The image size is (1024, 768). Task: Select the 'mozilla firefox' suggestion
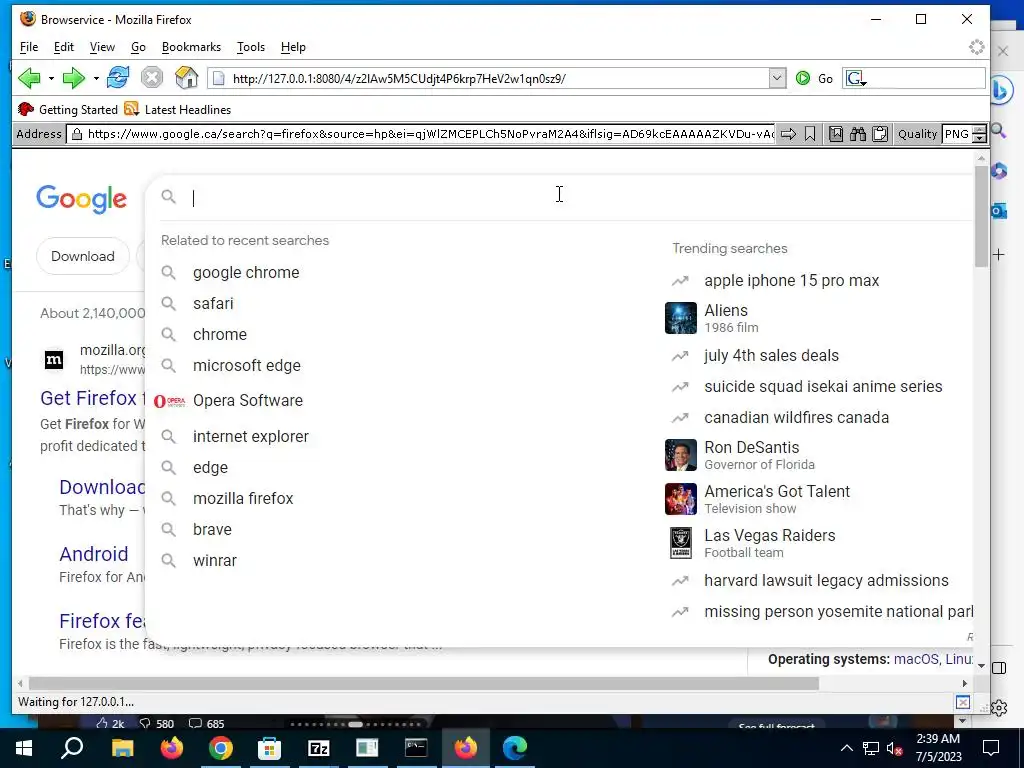pos(243,498)
